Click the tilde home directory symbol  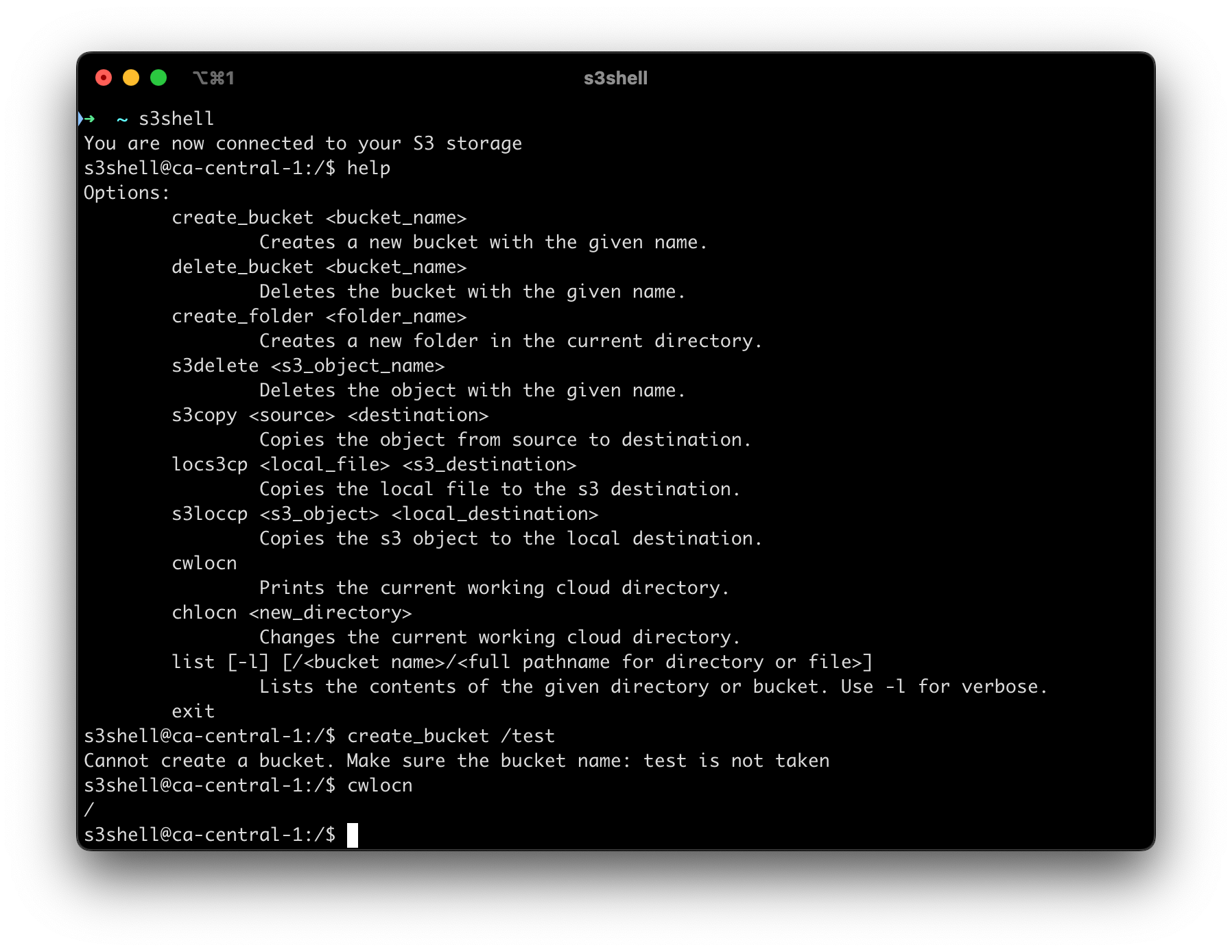tap(122, 119)
